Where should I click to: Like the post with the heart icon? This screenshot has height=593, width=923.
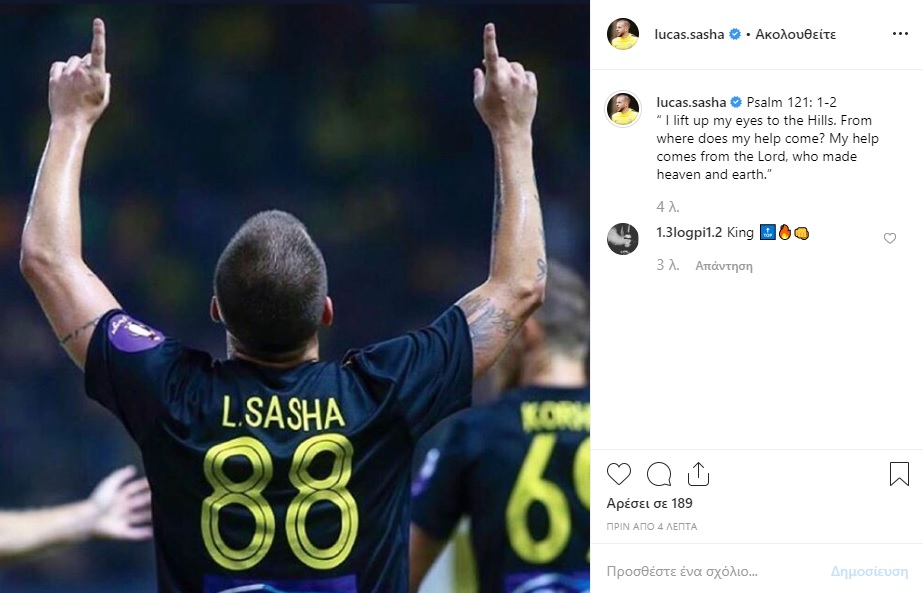pyautogui.click(x=619, y=474)
